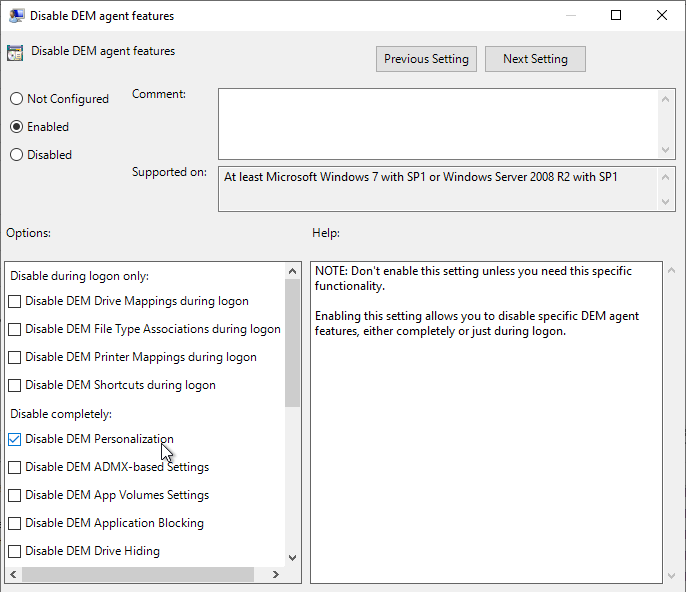Viewport: 686px width, 592px height.
Task: Click the 'Comment:' label
Action: pyautogui.click(x=159, y=94)
